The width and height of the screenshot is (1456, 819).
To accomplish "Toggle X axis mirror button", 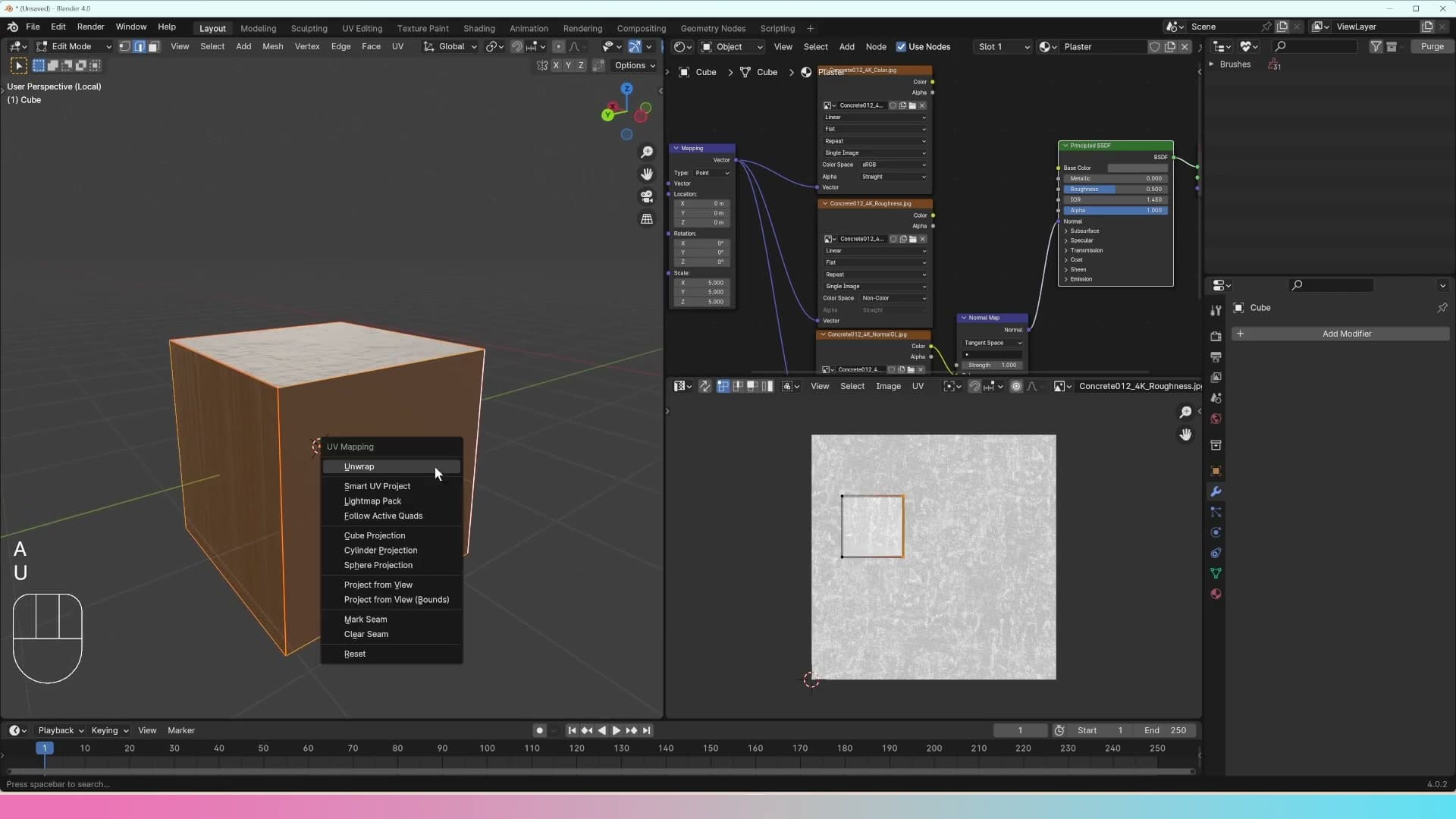I will pos(556,66).
